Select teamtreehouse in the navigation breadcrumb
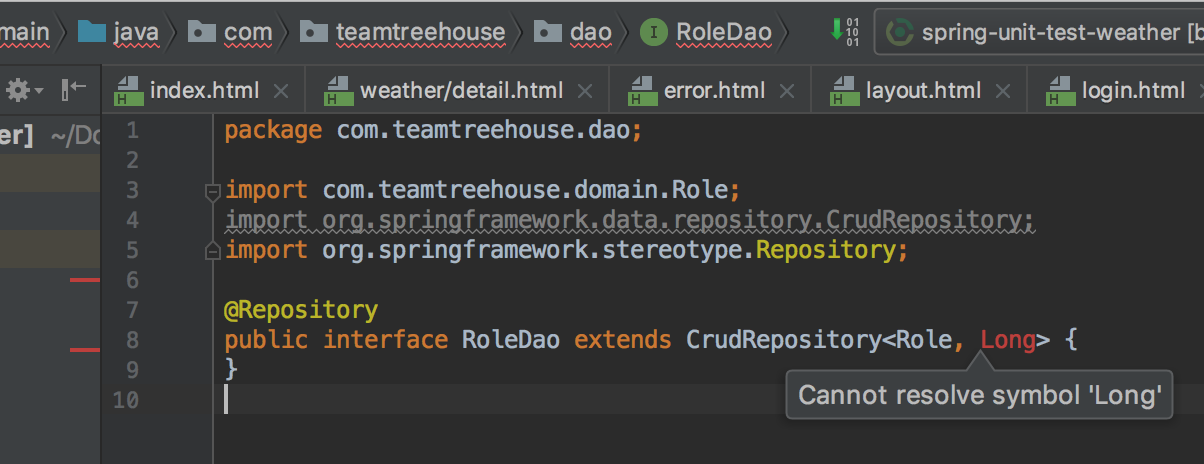This screenshot has height=464, width=1204. (x=420, y=32)
